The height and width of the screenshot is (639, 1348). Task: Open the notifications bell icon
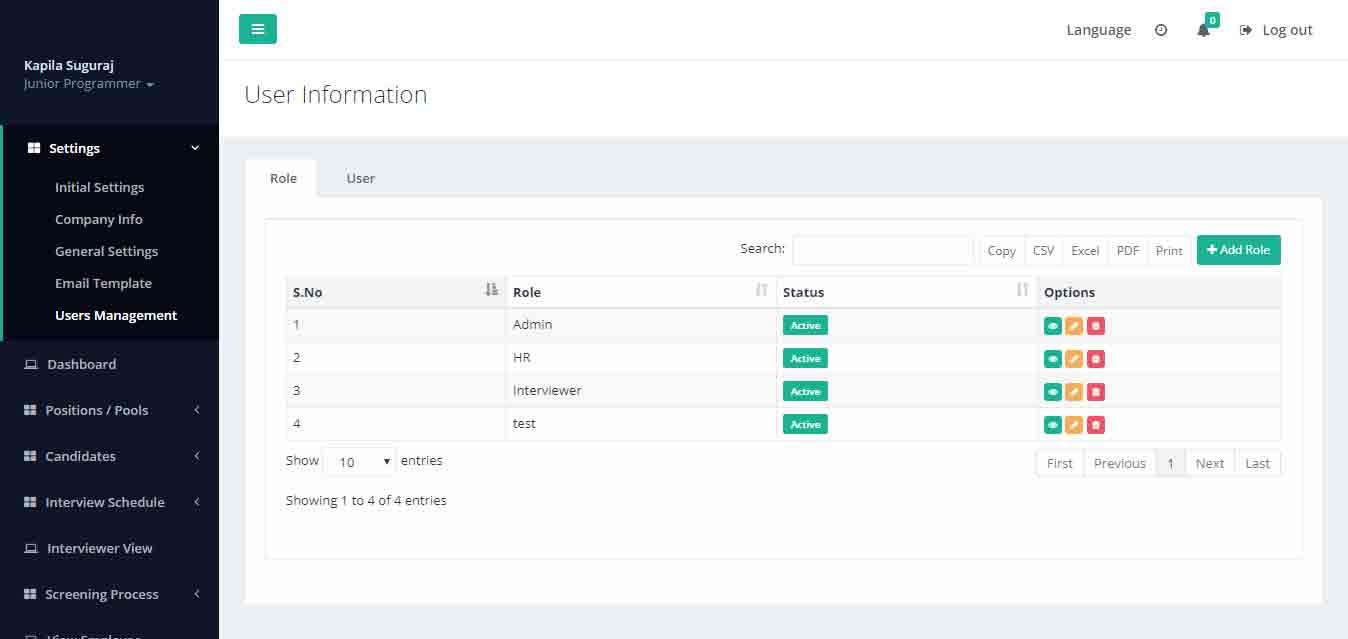coord(1203,30)
